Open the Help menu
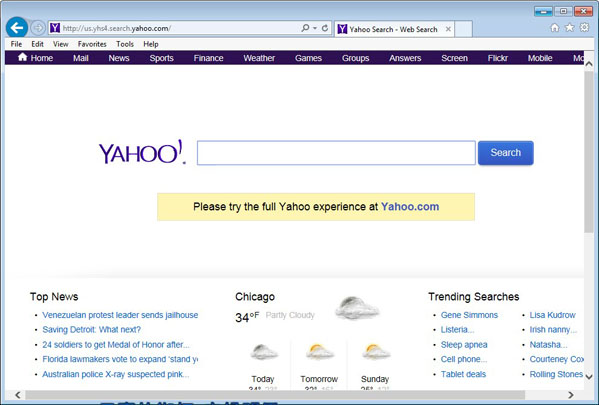 coord(151,44)
